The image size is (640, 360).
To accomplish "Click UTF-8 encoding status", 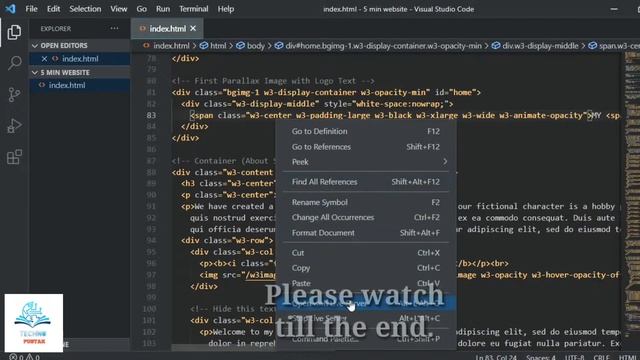I will (574, 357).
